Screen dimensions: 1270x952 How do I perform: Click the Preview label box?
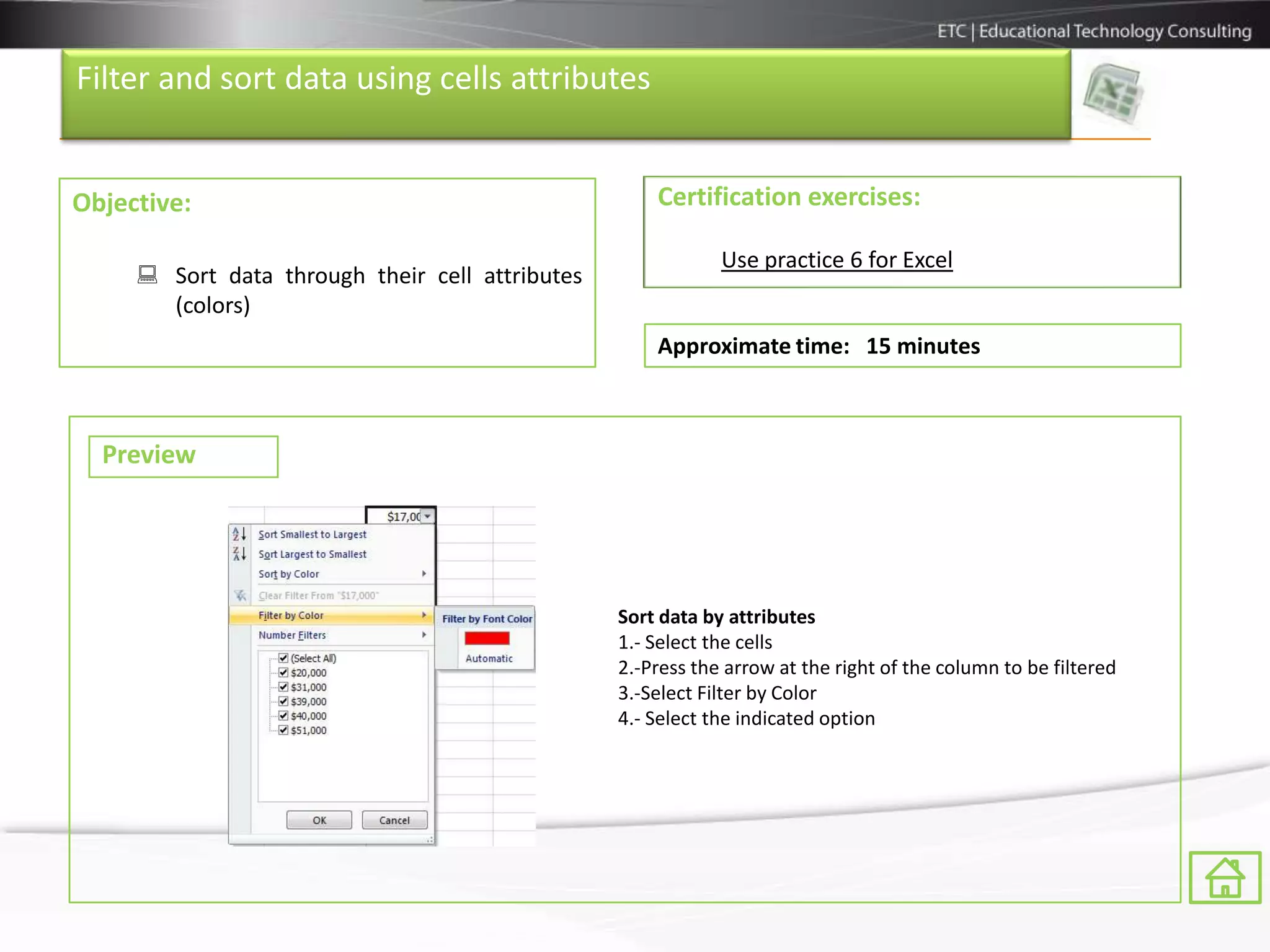(184, 457)
